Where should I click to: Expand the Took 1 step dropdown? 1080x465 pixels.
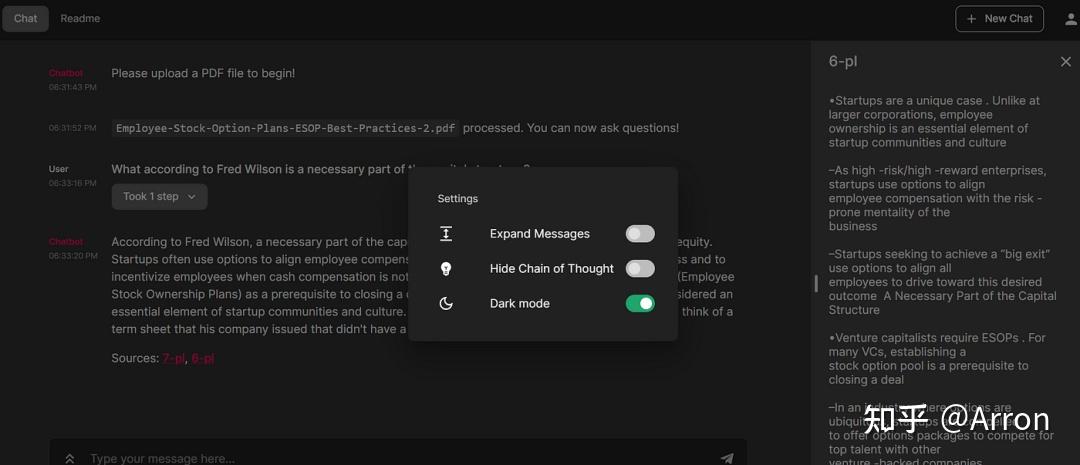coord(160,197)
